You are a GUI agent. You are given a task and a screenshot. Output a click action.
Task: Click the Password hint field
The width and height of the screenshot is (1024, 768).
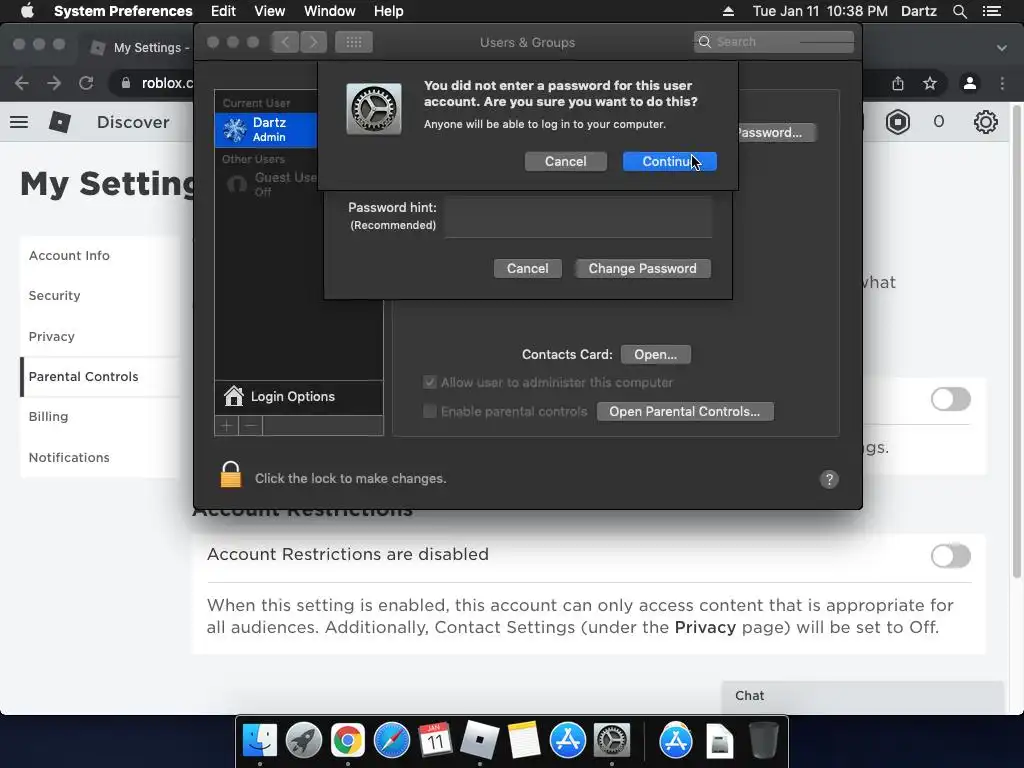578,217
